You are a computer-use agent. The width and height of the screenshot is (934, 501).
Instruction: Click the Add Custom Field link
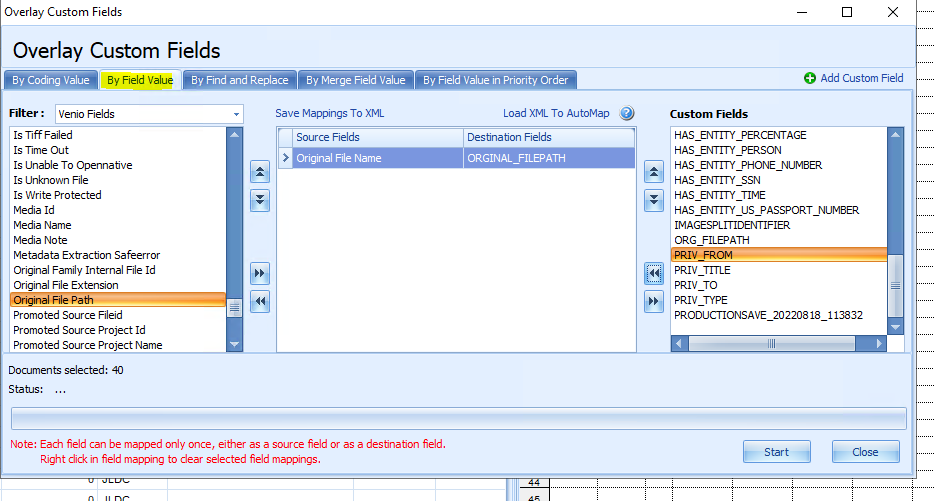(x=862, y=78)
